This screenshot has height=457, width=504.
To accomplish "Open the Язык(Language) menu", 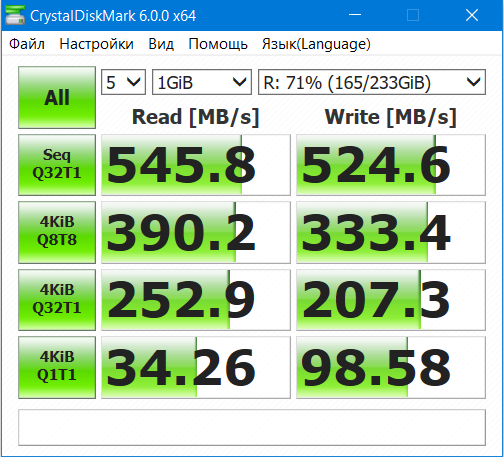I will tap(316, 44).
